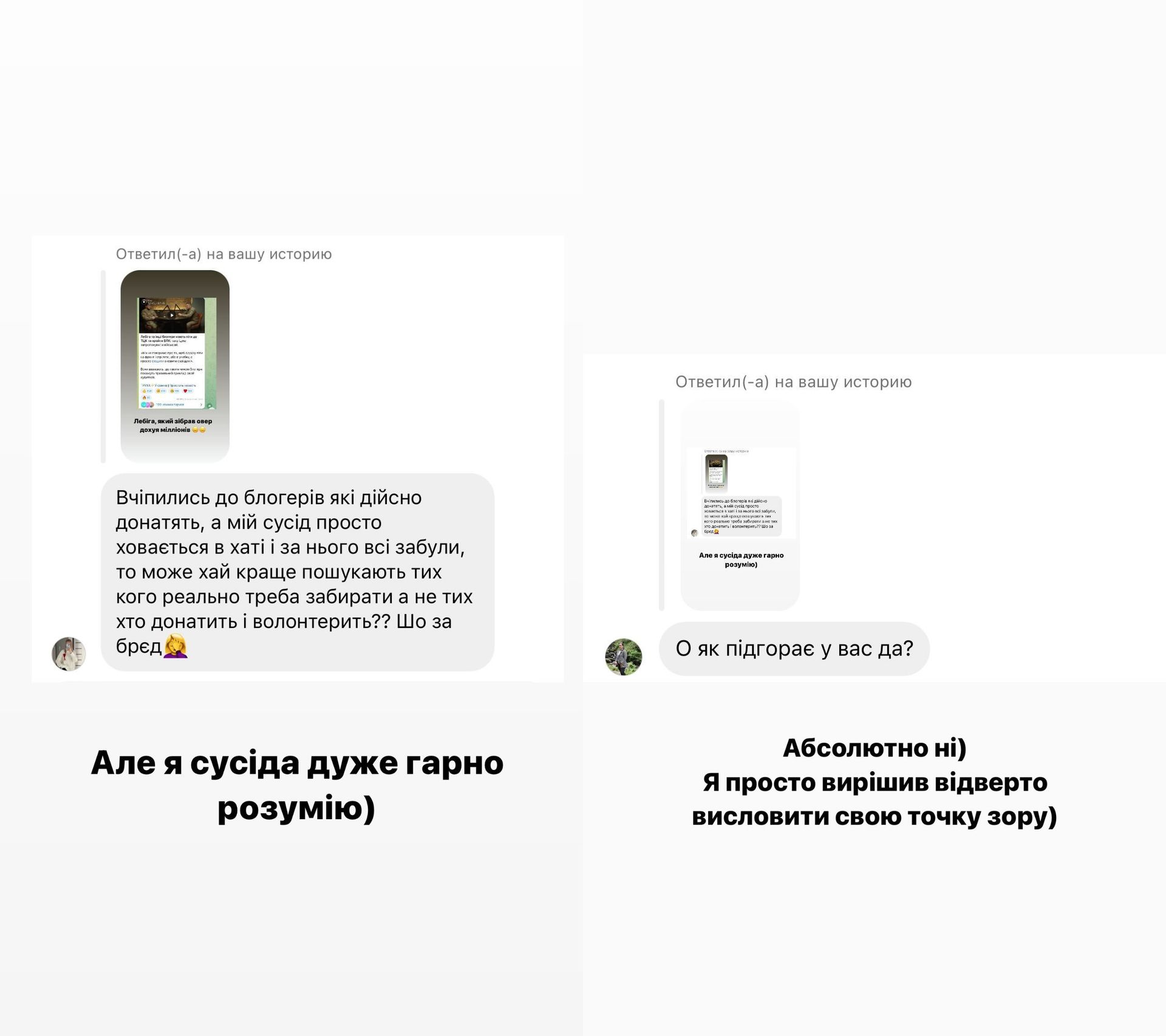Click the 'Абсолютно ні)' caption text
Image resolution: width=1166 pixels, height=1036 pixels.
pyautogui.click(x=874, y=748)
